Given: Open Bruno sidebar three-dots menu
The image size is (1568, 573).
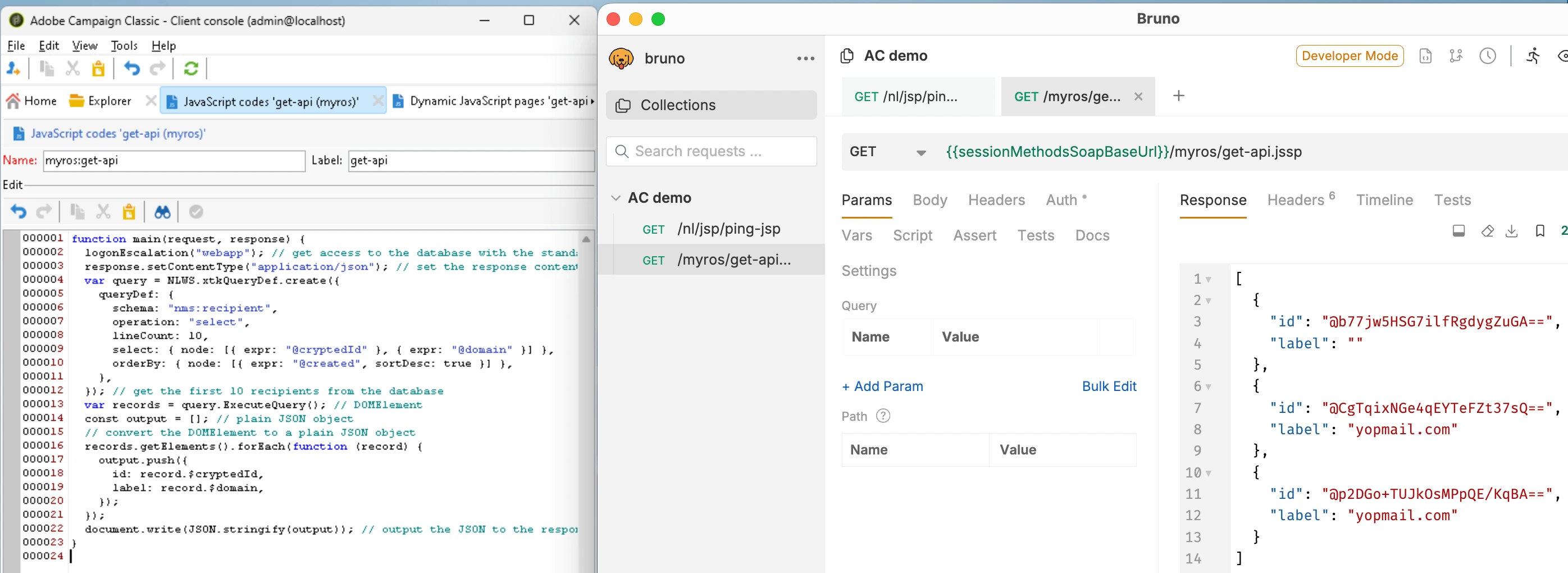Looking at the screenshot, I should click(x=805, y=58).
